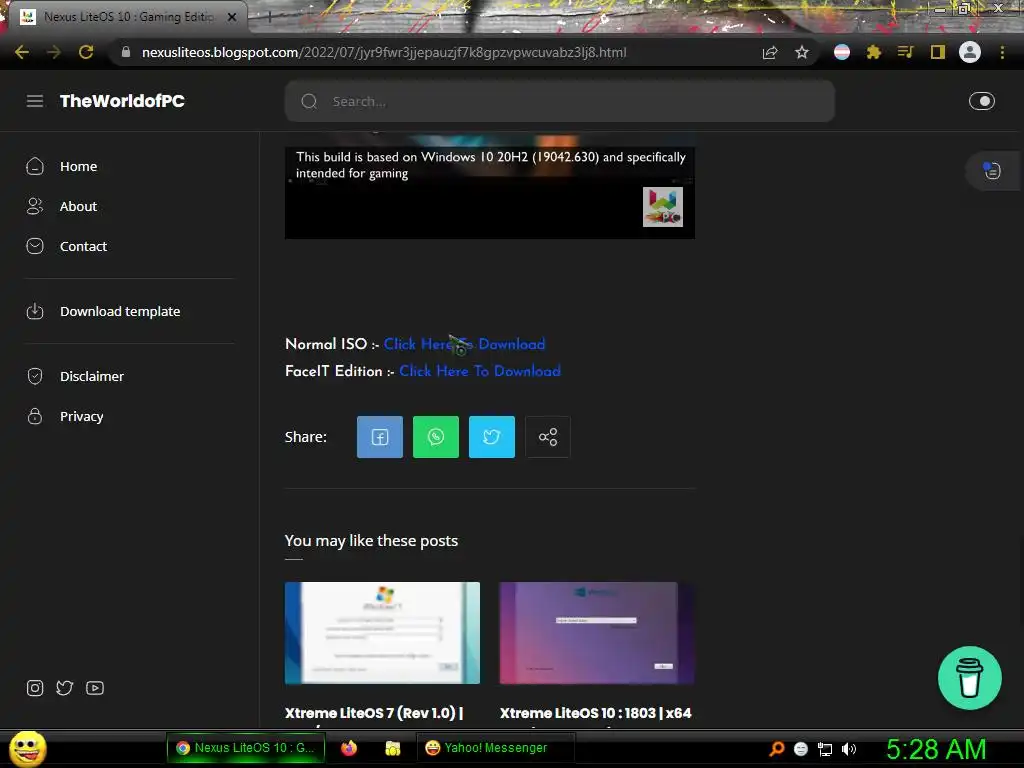
Task: Select Download template in the sidebar
Action: click(120, 312)
